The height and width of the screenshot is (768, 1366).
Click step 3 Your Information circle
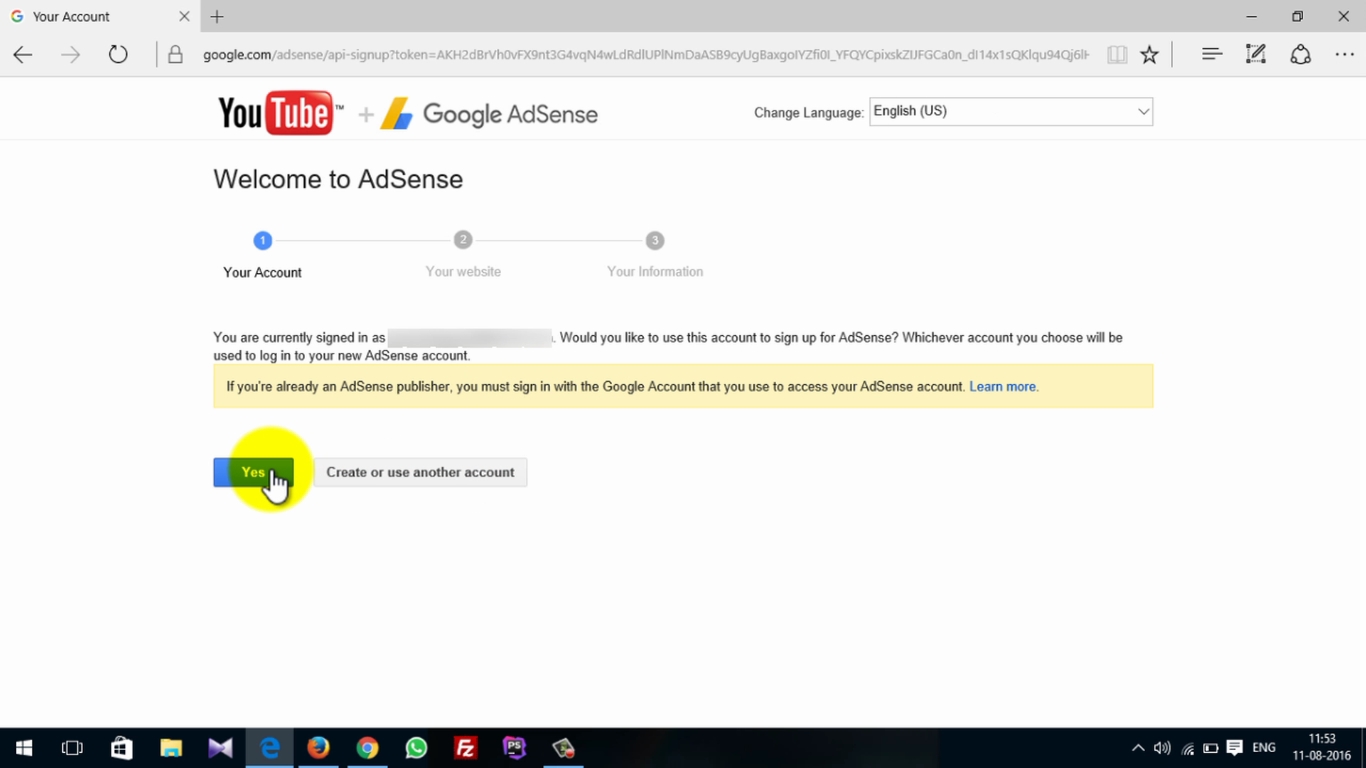[654, 240]
